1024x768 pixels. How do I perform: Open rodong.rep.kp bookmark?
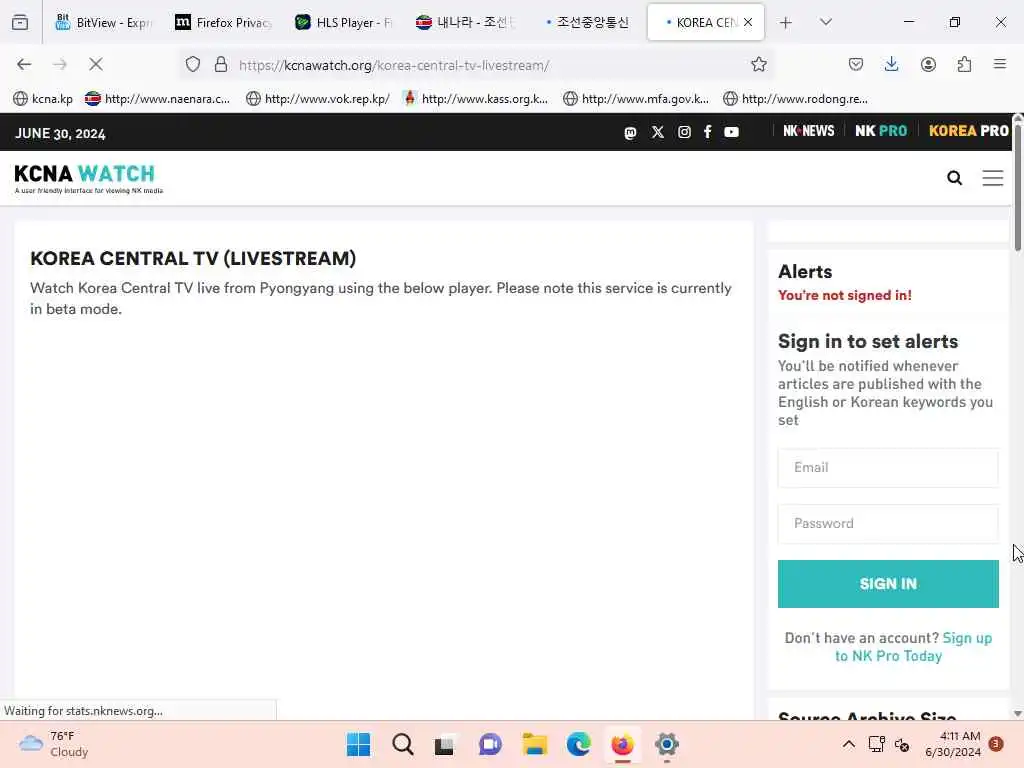[x=796, y=99]
